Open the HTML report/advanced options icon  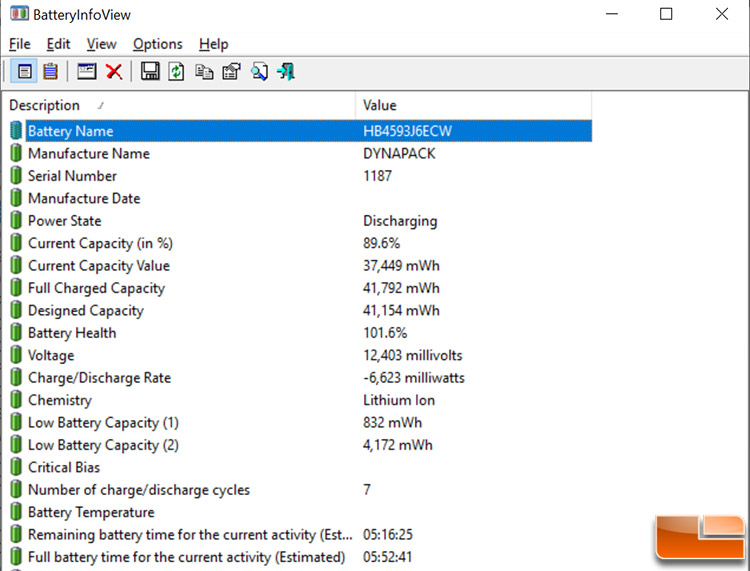coord(232,72)
